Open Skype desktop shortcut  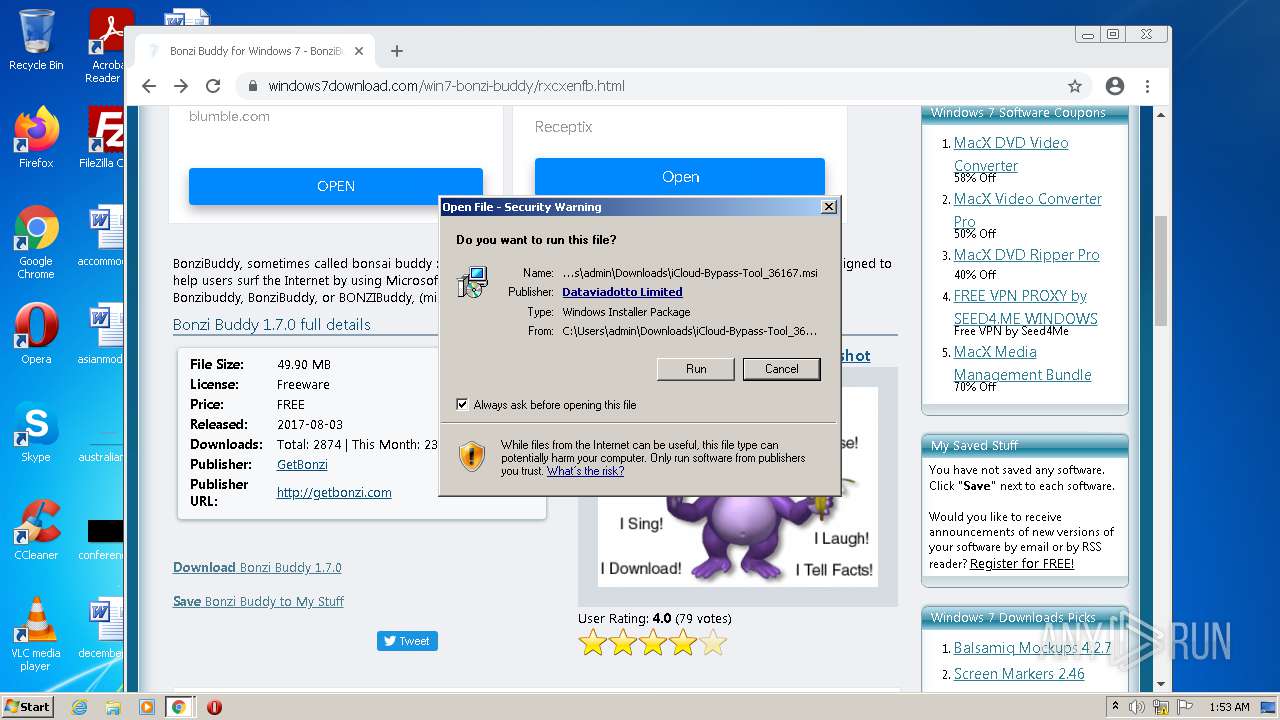tap(36, 432)
